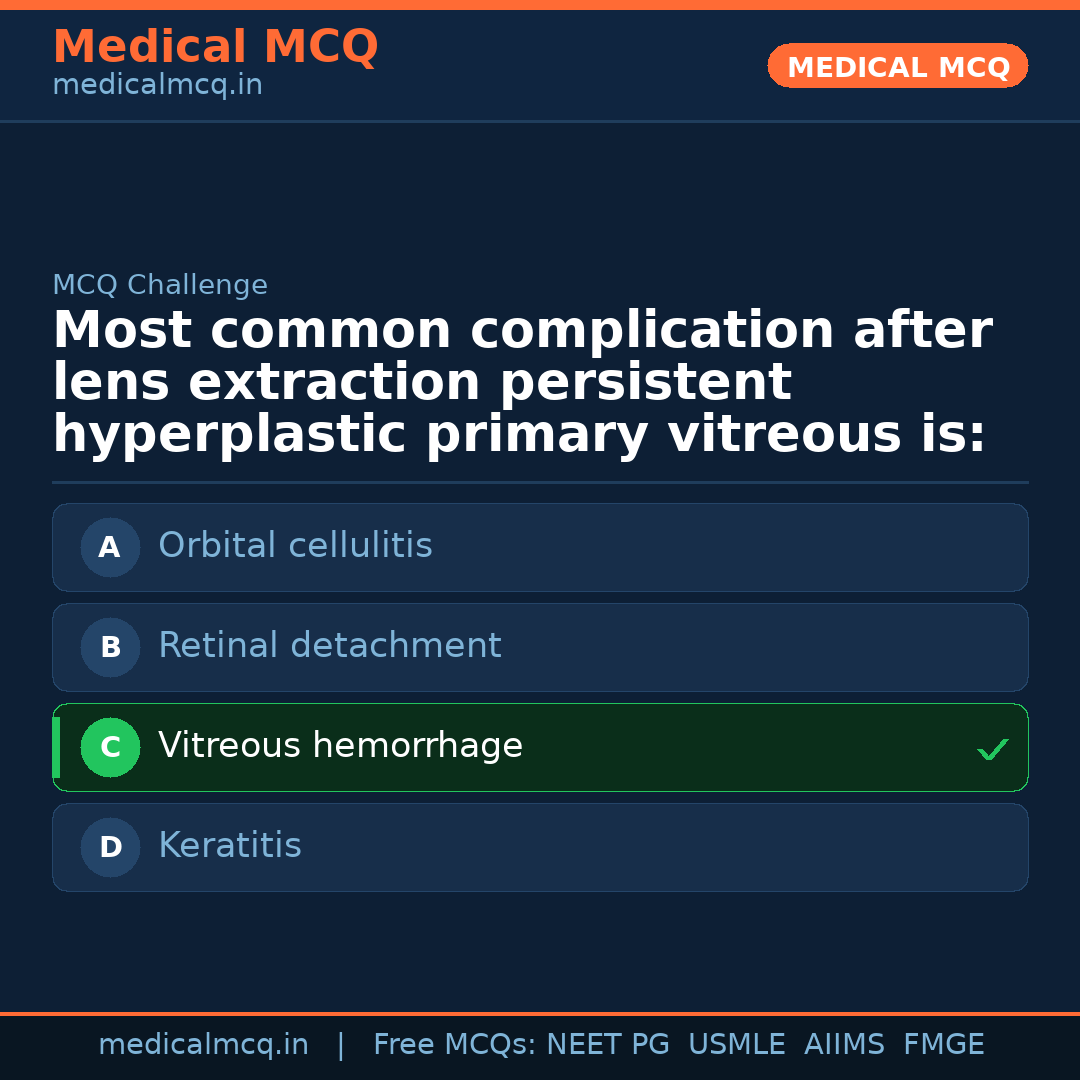Select the Keratitis answer text
The width and height of the screenshot is (1080, 1080).
[229, 846]
